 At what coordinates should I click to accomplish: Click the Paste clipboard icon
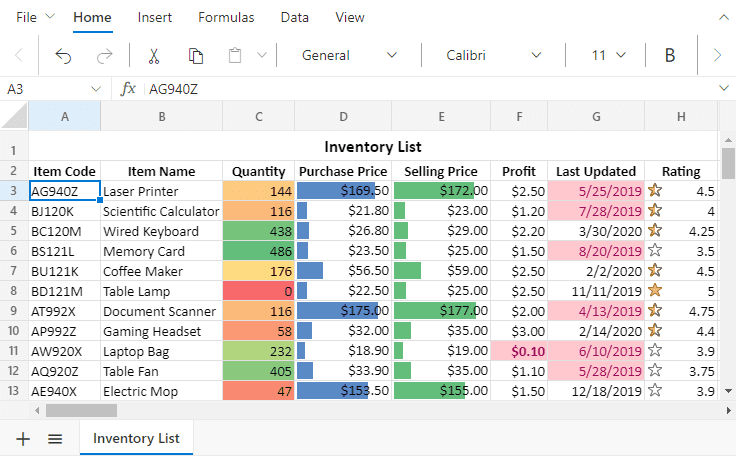click(235, 56)
